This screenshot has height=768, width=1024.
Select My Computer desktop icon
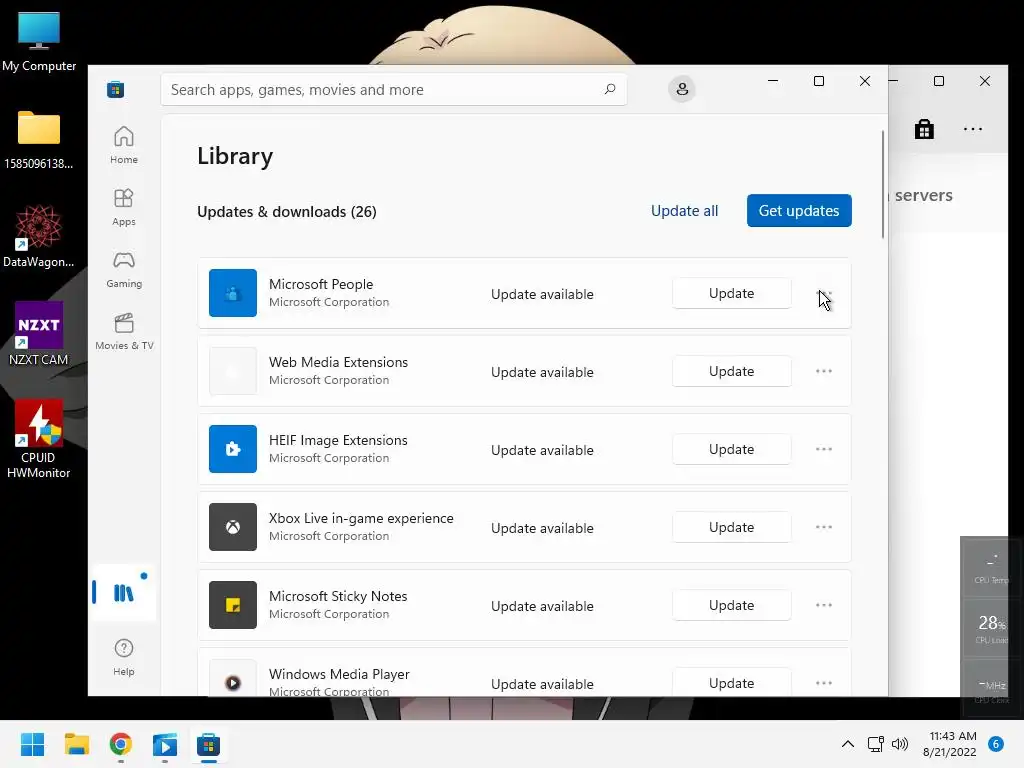39,42
